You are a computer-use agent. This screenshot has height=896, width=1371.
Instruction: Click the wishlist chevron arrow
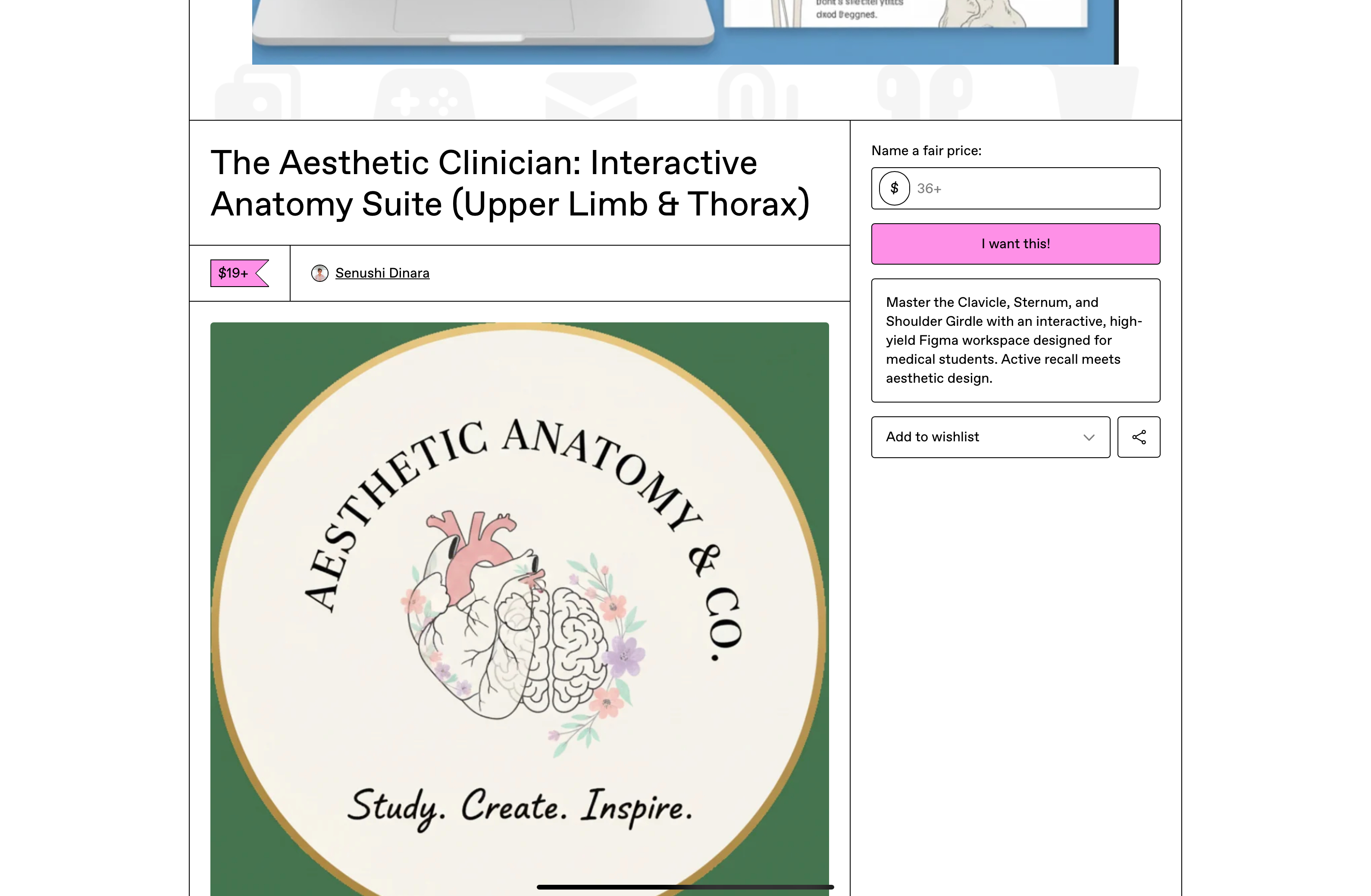[1088, 437]
